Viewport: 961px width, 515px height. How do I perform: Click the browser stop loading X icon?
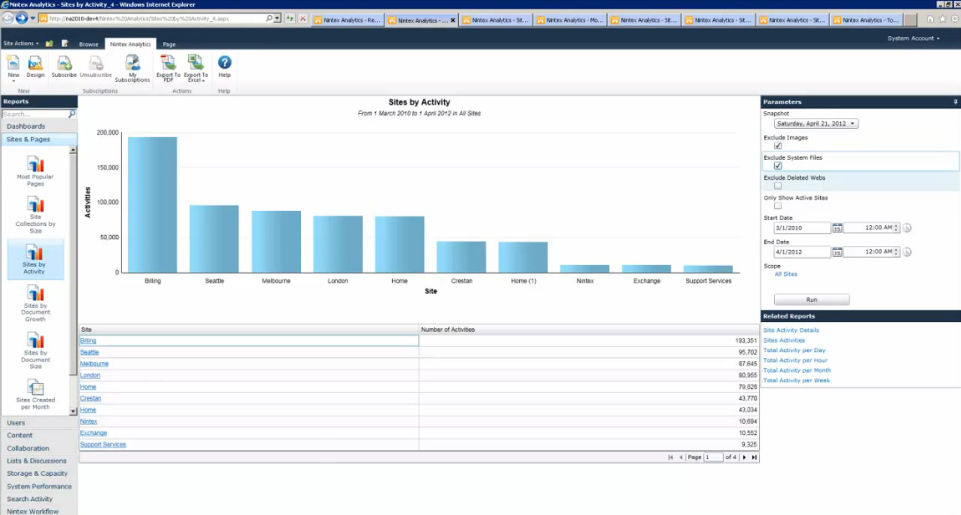(x=303, y=19)
